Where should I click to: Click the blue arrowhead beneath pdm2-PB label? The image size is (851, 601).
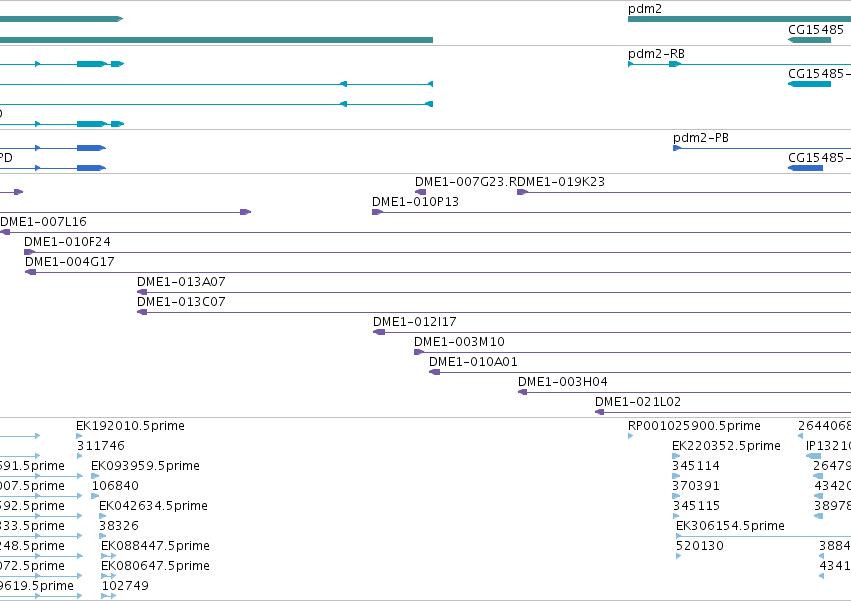(x=677, y=148)
